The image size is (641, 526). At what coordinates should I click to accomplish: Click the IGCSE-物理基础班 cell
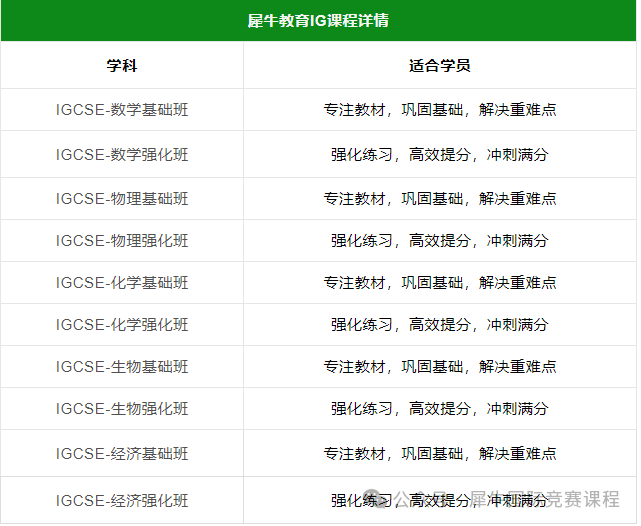click(122, 199)
